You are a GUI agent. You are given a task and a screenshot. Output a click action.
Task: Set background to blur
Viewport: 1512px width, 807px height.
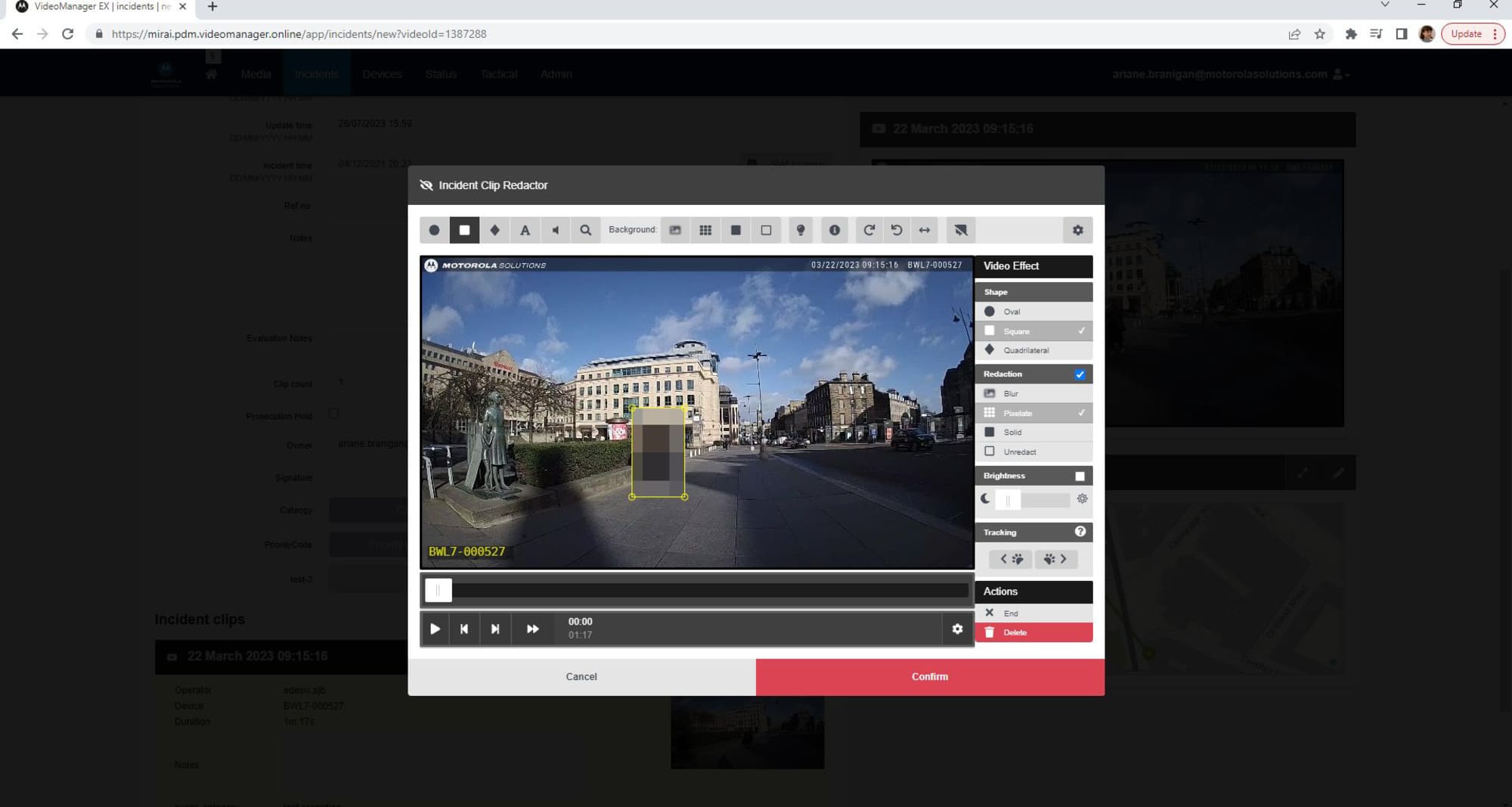point(675,230)
